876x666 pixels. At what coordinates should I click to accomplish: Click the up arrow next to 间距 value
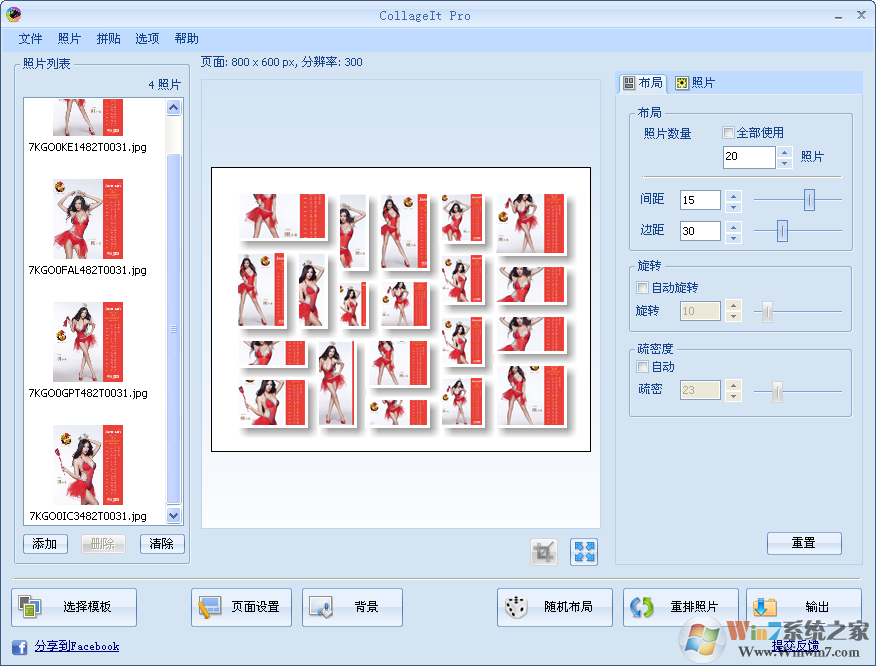732,194
